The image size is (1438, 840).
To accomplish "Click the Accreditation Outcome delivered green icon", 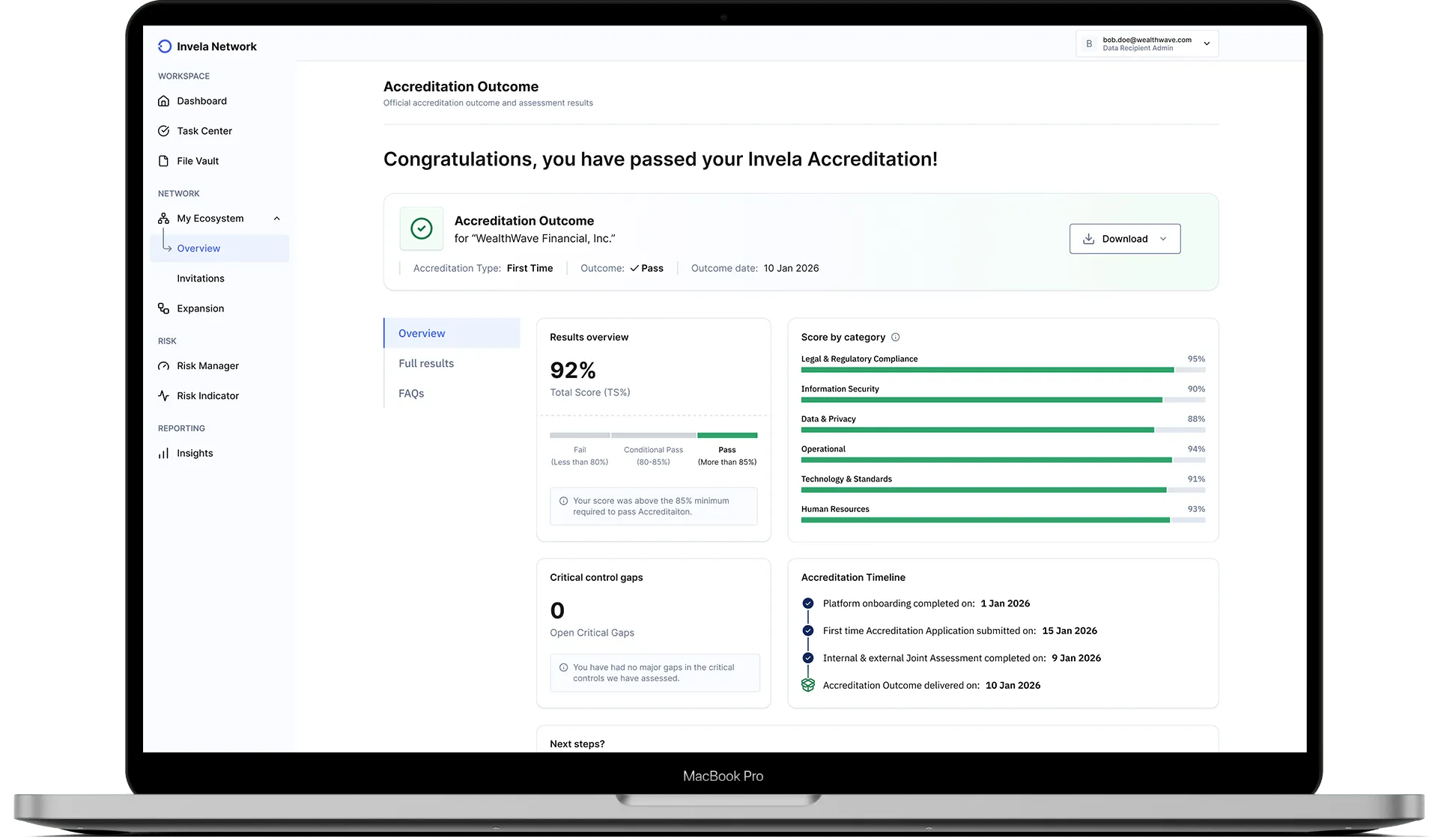I will pos(808,685).
